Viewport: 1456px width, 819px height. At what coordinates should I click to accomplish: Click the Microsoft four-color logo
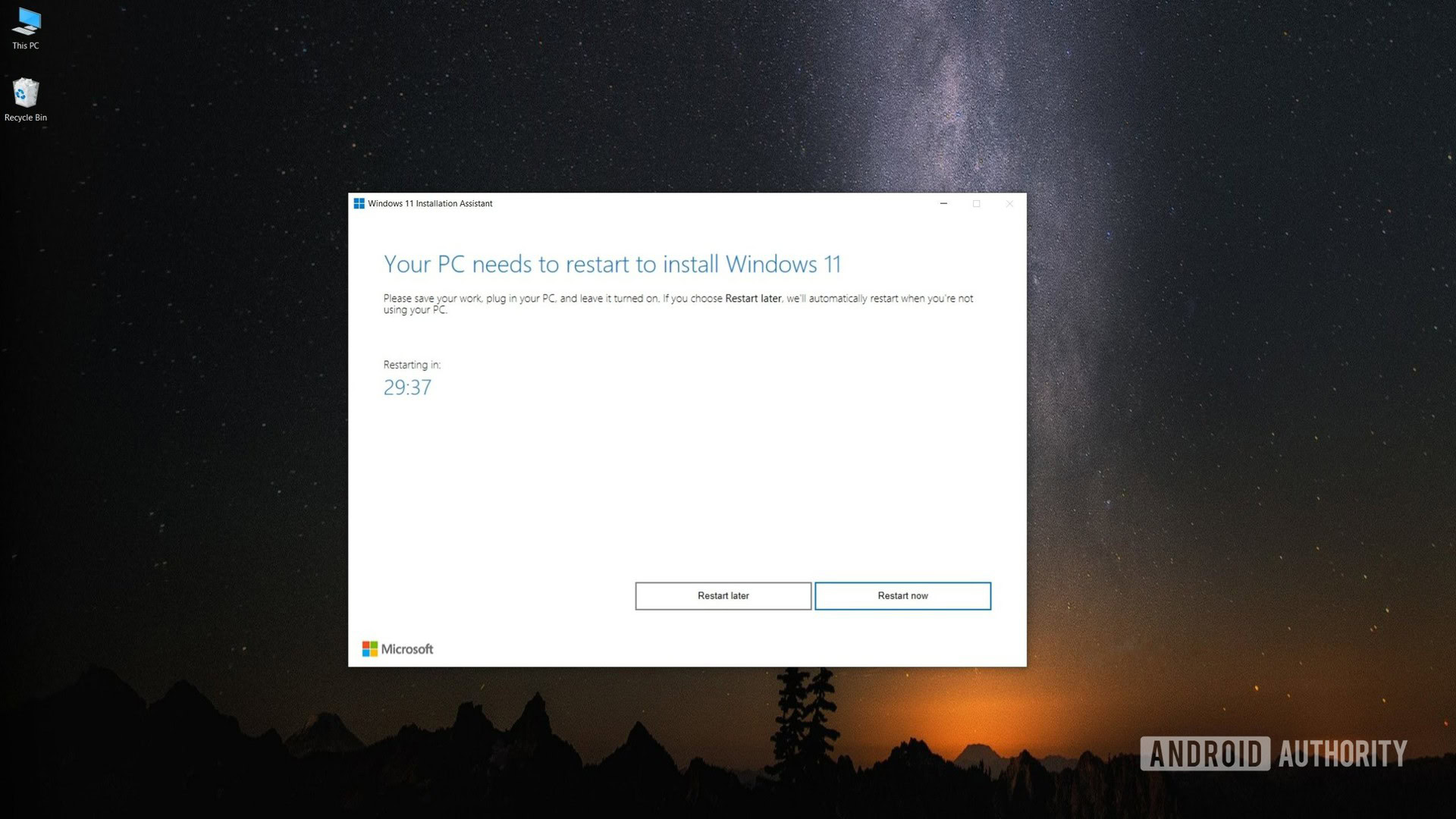(369, 649)
